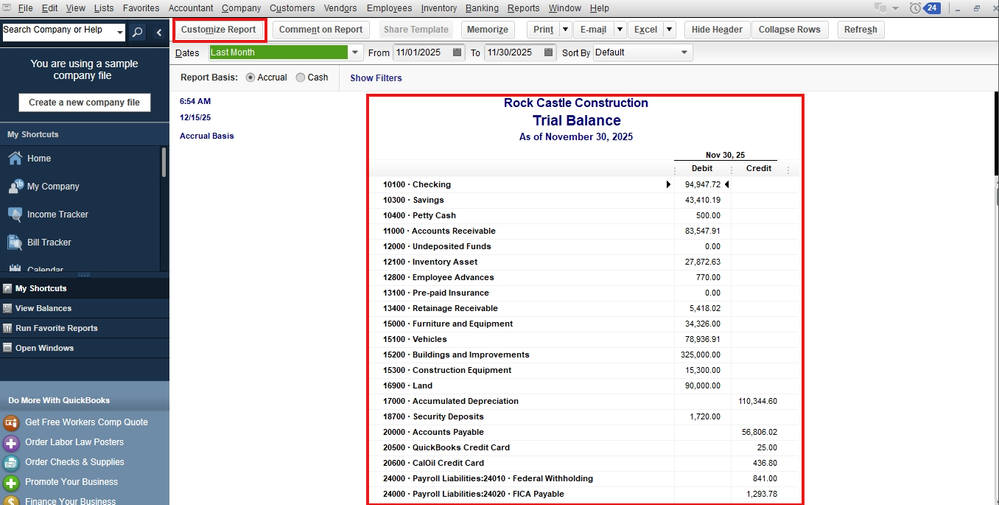The height and width of the screenshot is (505, 999).
Task: Click the search magnifier icon
Action: pyautogui.click(x=137, y=32)
